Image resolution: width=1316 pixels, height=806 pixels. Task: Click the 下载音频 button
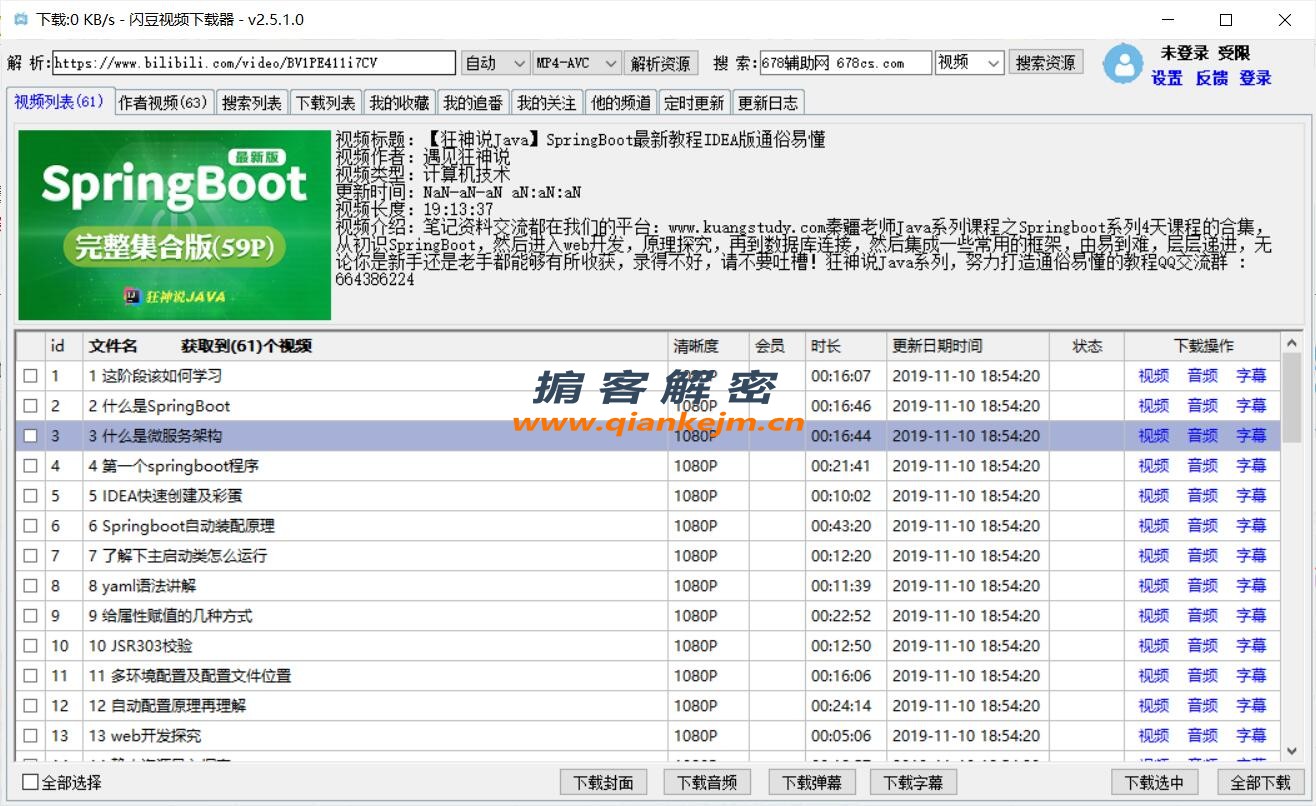pos(707,782)
